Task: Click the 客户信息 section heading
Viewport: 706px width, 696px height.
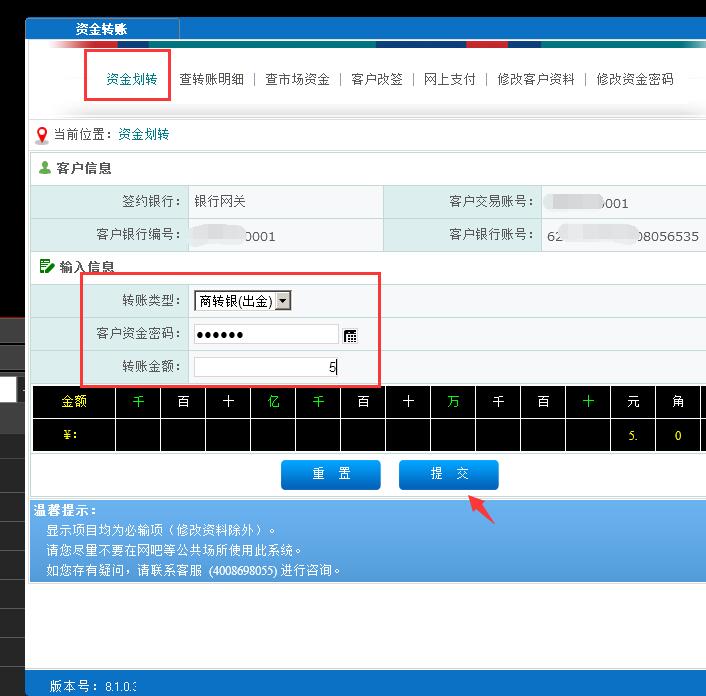Action: click(84, 168)
